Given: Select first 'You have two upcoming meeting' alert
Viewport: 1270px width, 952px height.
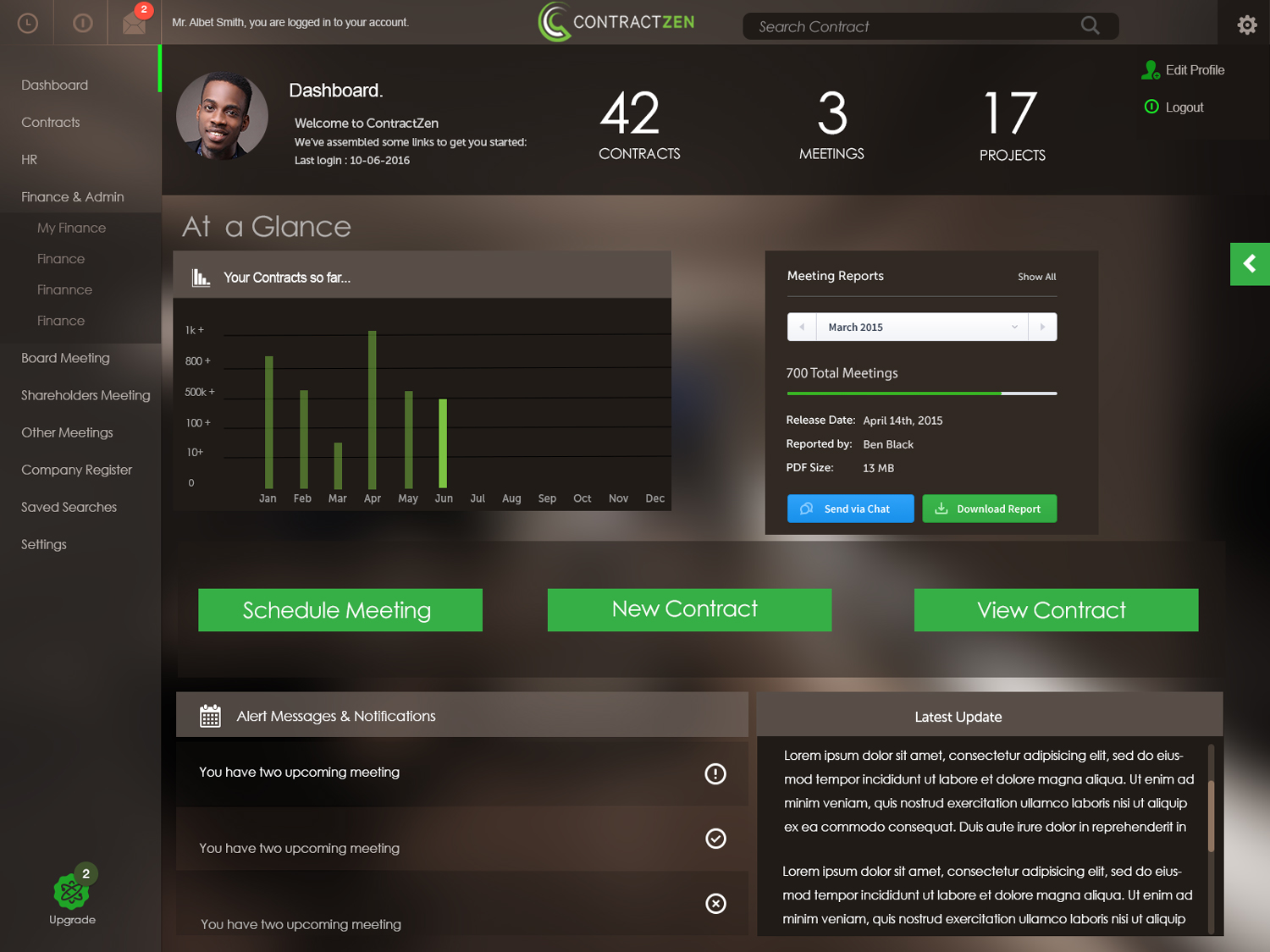Looking at the screenshot, I should (x=461, y=773).
